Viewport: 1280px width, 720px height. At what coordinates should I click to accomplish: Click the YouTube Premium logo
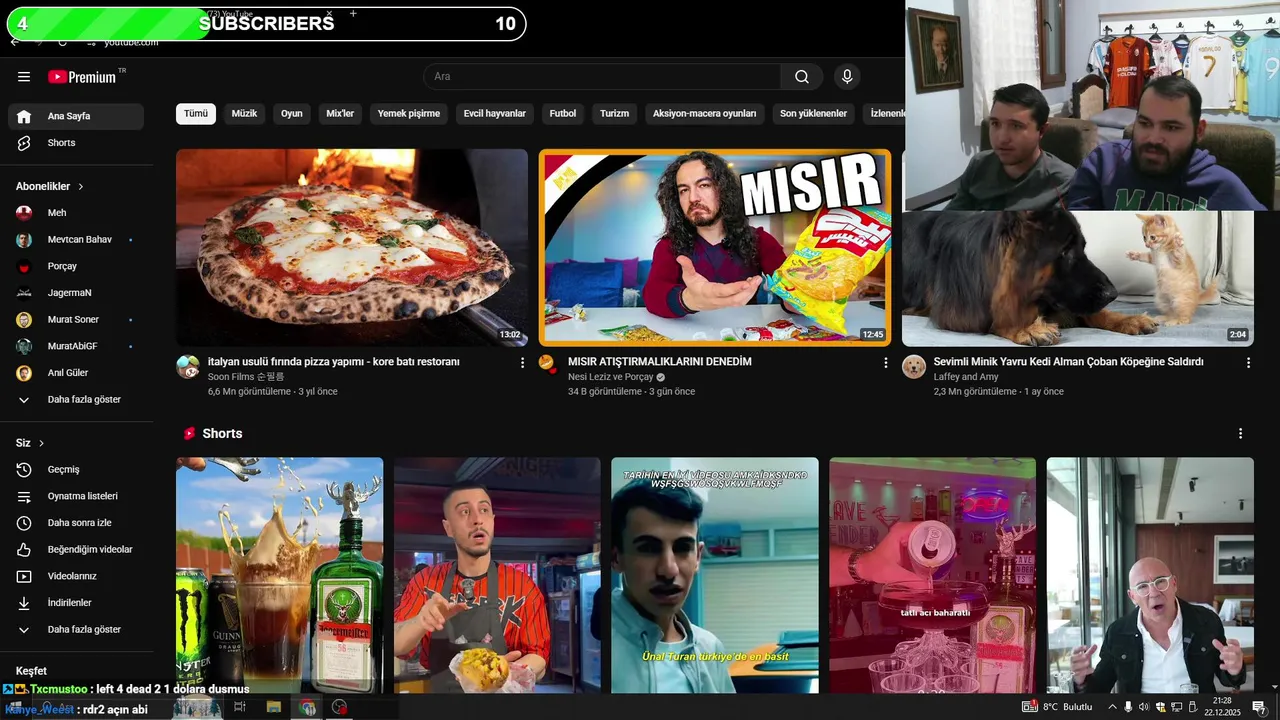coord(82,77)
